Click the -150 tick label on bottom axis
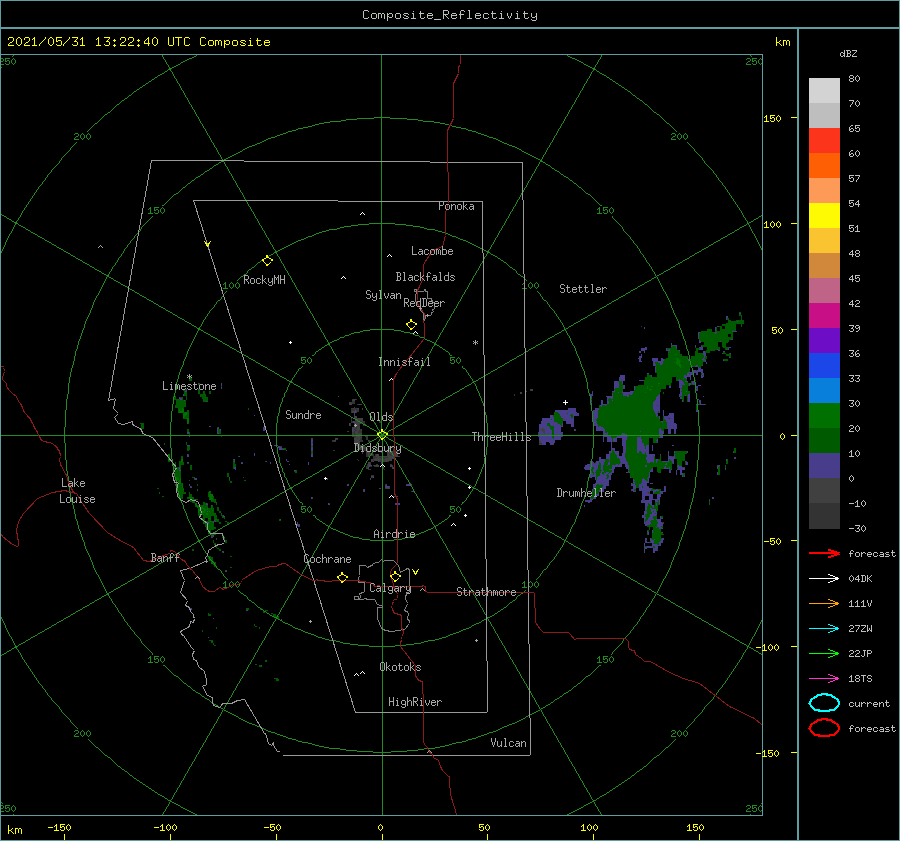The width and height of the screenshot is (900, 841). click(x=59, y=827)
